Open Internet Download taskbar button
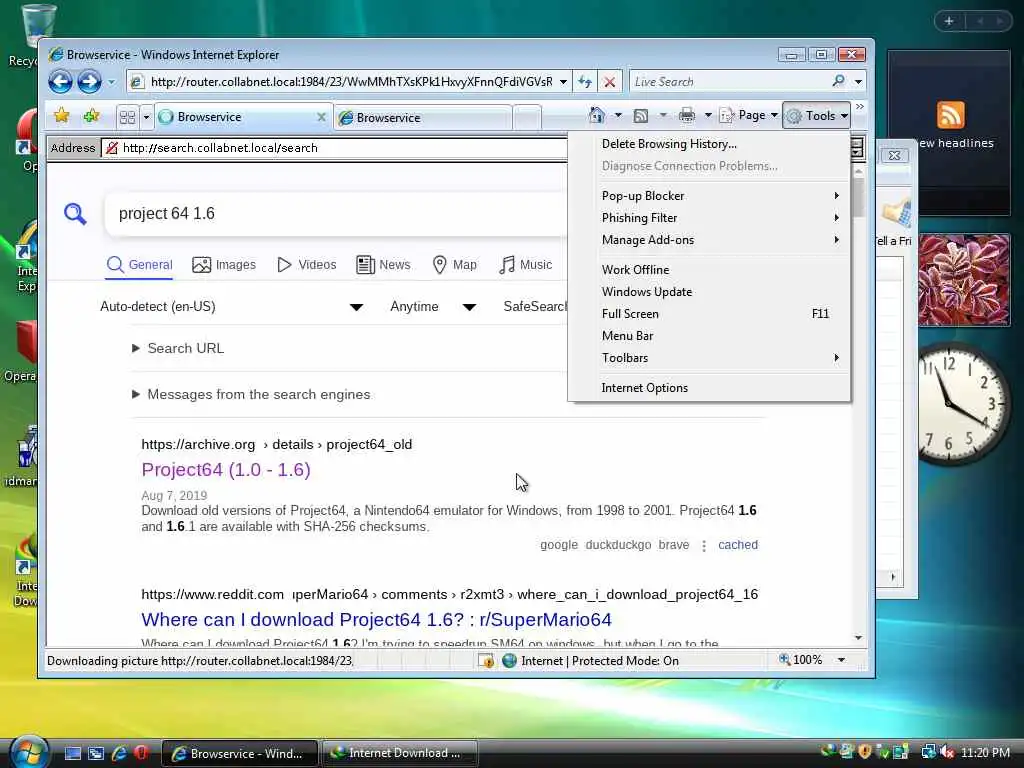This screenshot has height=768, width=1024. click(x=399, y=753)
